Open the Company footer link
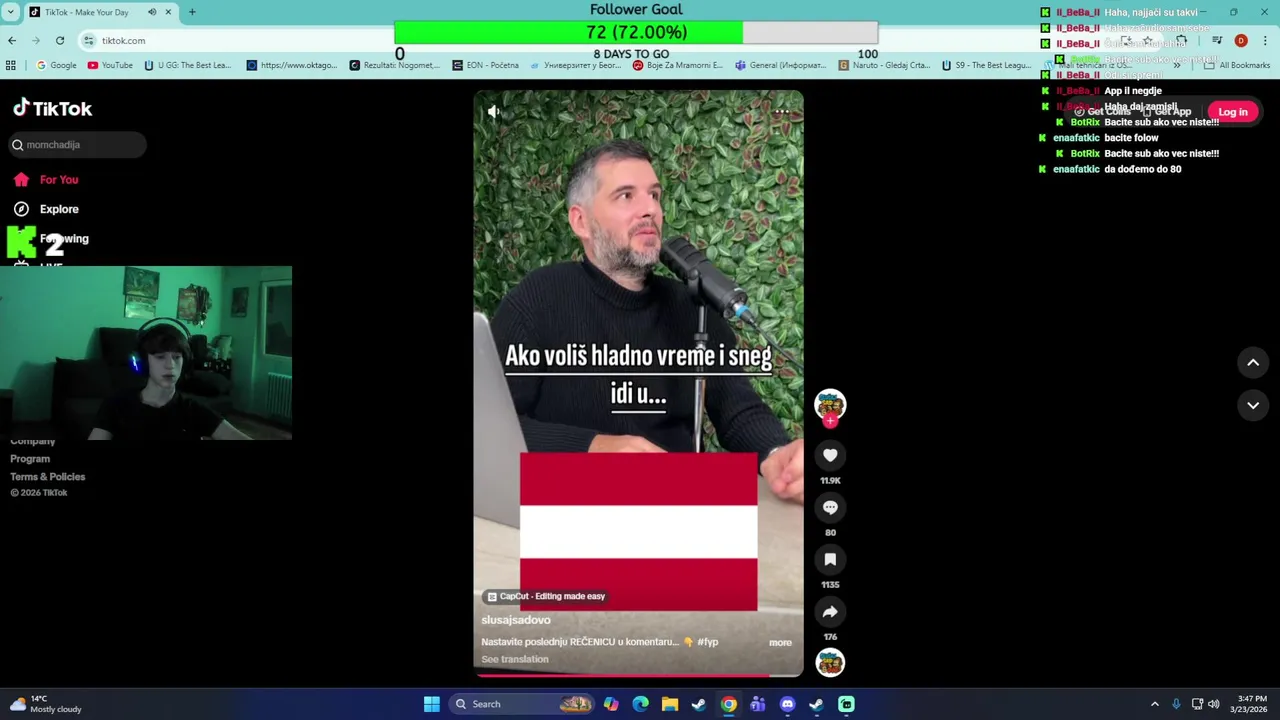The height and width of the screenshot is (720, 1280). pyautogui.click(x=32, y=441)
